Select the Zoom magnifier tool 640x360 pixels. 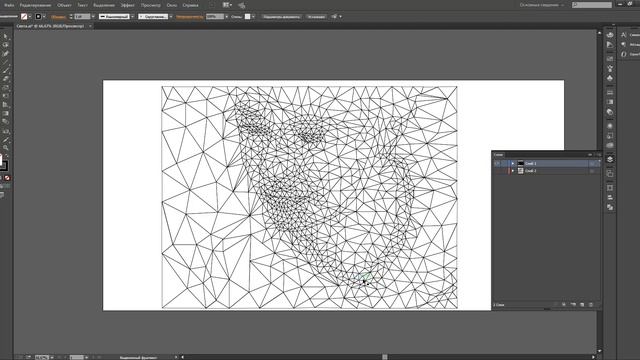(x=5, y=147)
